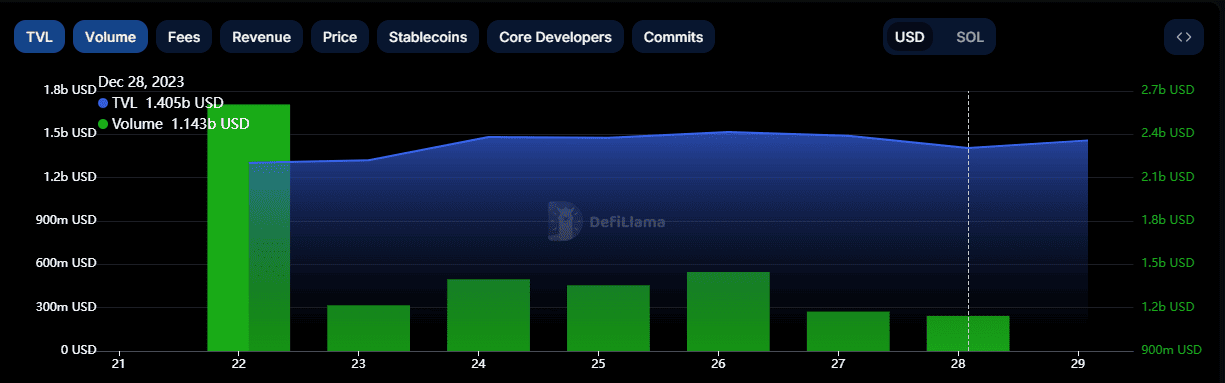
Task: Click the 'TVL 1.405b USD' tooltip entry
Action: tap(161, 103)
